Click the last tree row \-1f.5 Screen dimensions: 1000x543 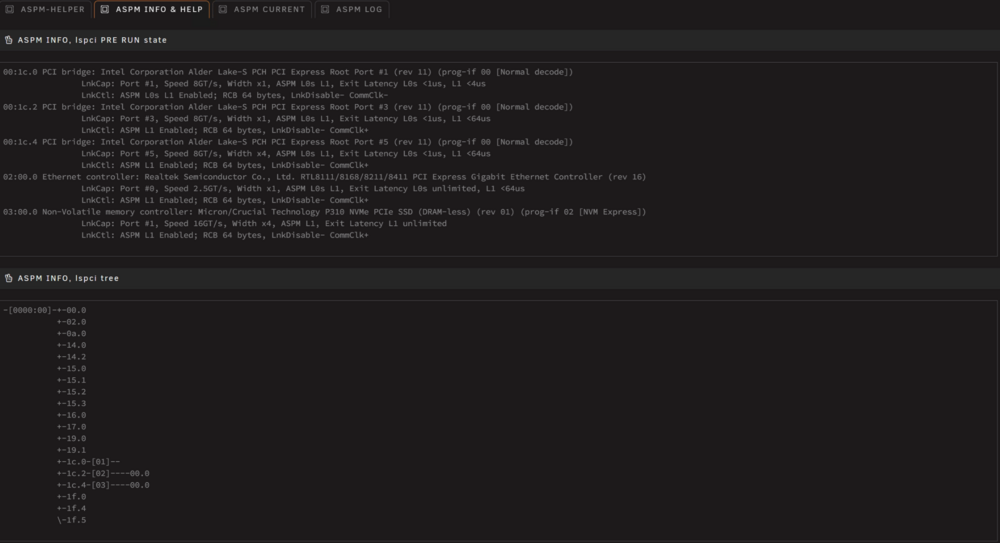[x=71, y=520]
